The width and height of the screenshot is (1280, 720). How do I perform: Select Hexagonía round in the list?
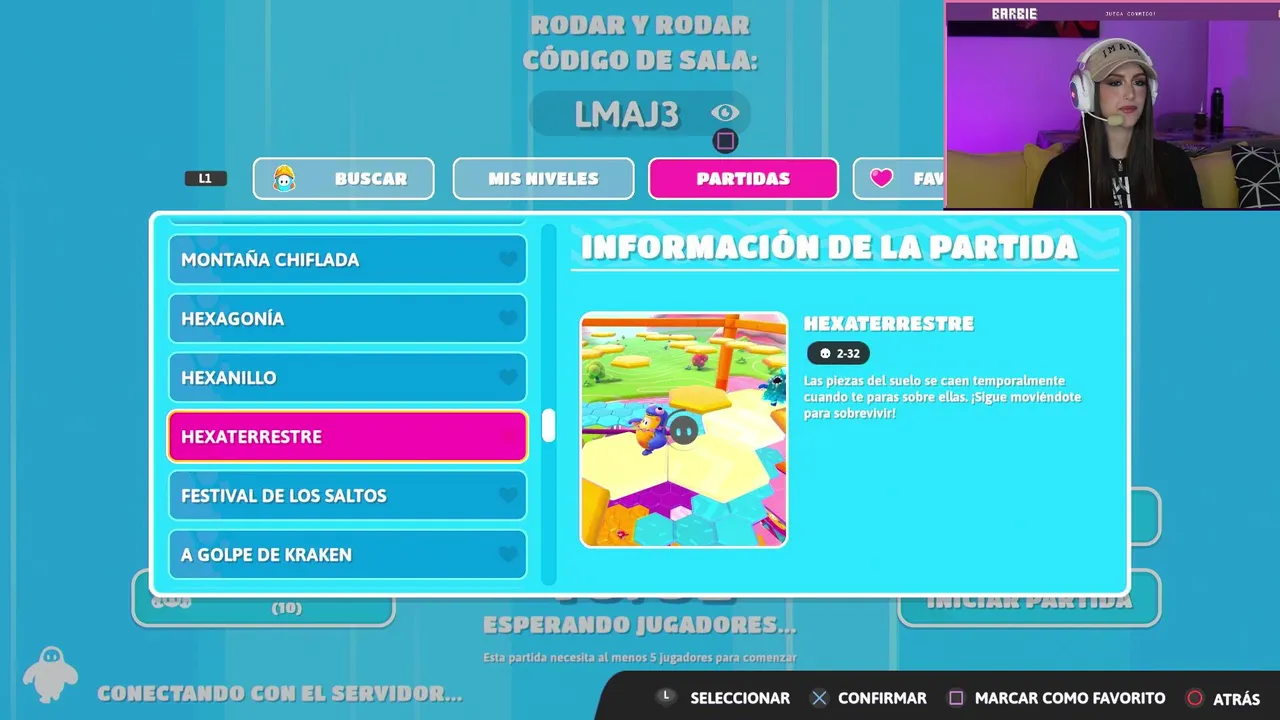pos(347,318)
